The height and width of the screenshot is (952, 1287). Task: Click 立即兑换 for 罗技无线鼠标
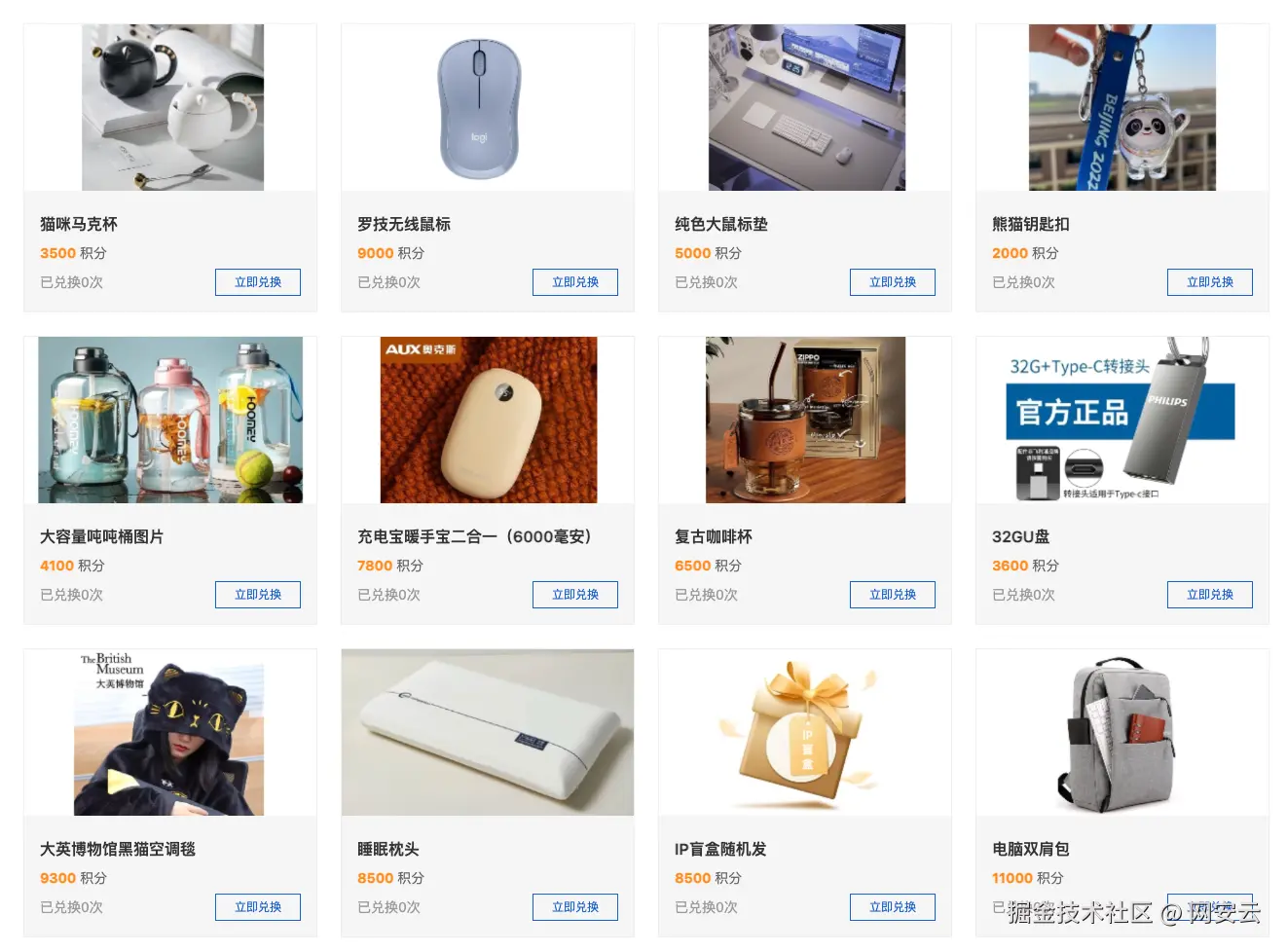click(575, 282)
